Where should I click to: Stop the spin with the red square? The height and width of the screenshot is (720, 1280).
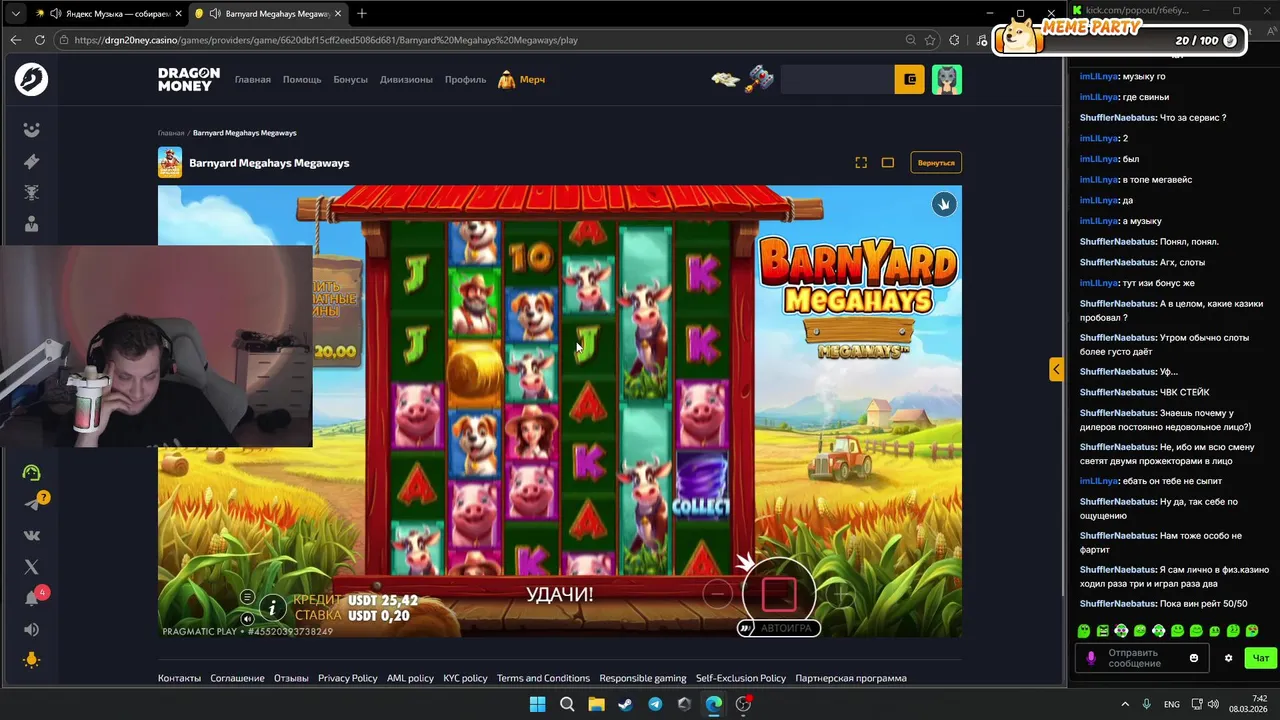tap(779, 594)
